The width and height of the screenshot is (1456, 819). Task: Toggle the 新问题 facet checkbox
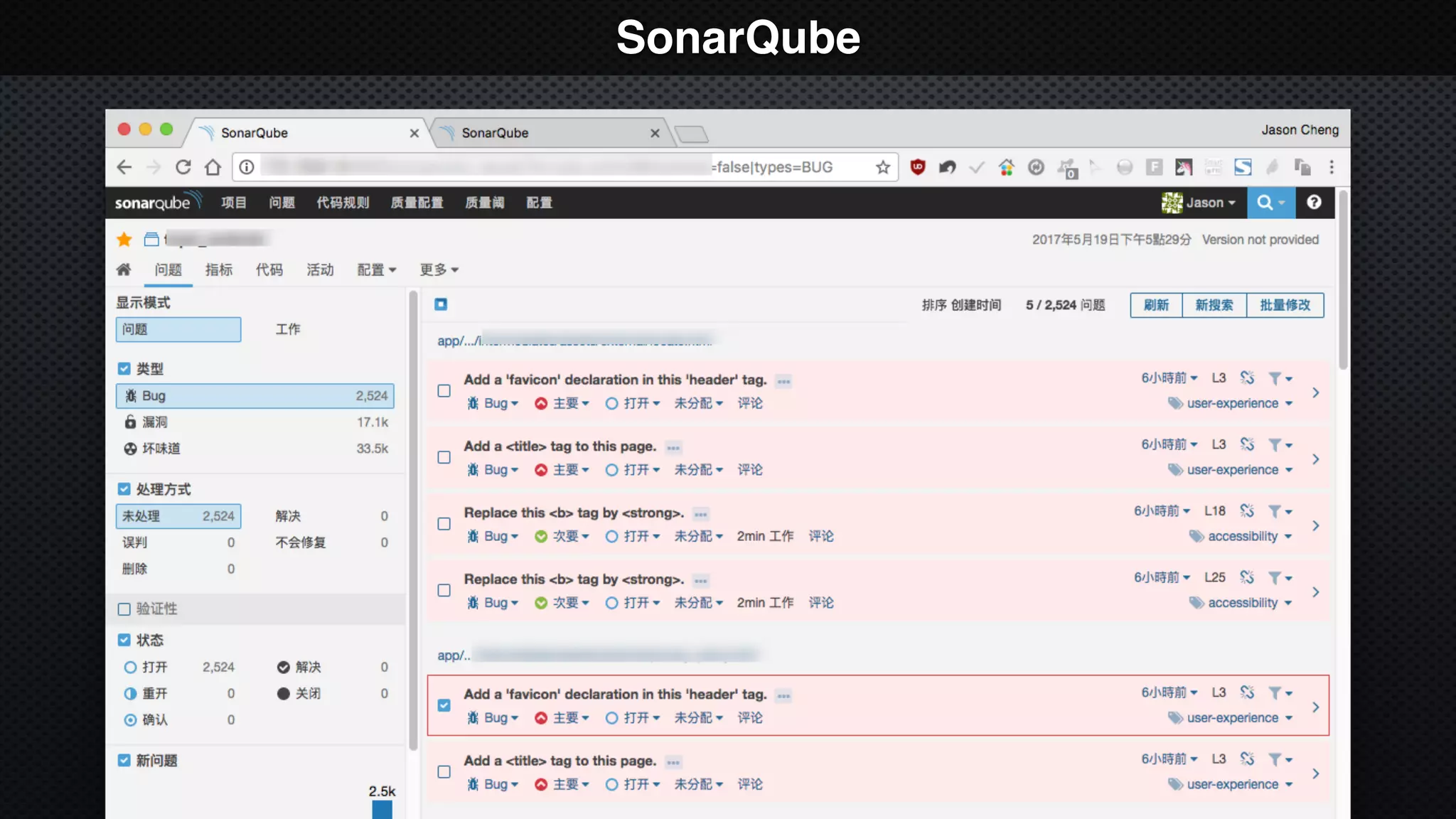[x=124, y=760]
